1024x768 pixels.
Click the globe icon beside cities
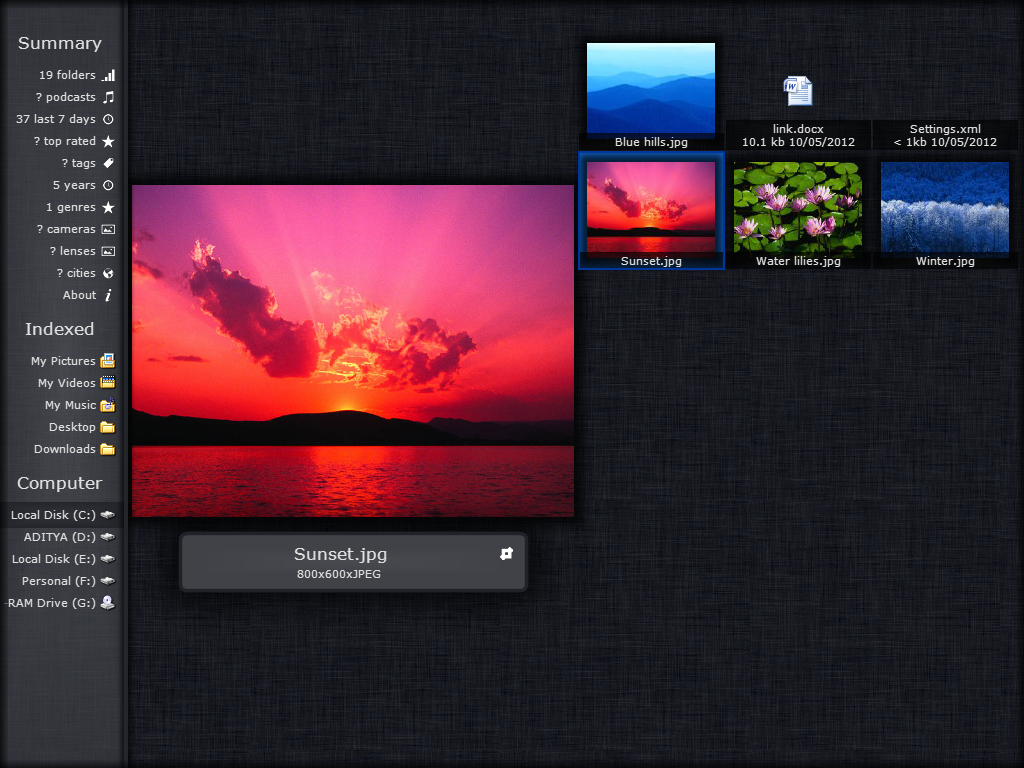[x=108, y=273]
